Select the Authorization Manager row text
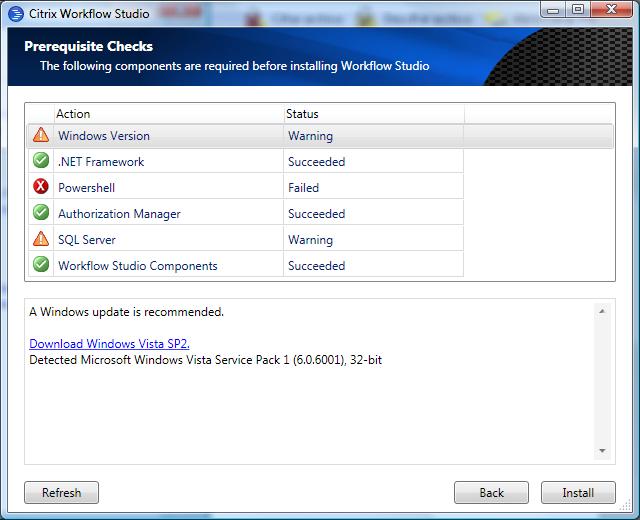This screenshot has height=520, width=640. 119,214
